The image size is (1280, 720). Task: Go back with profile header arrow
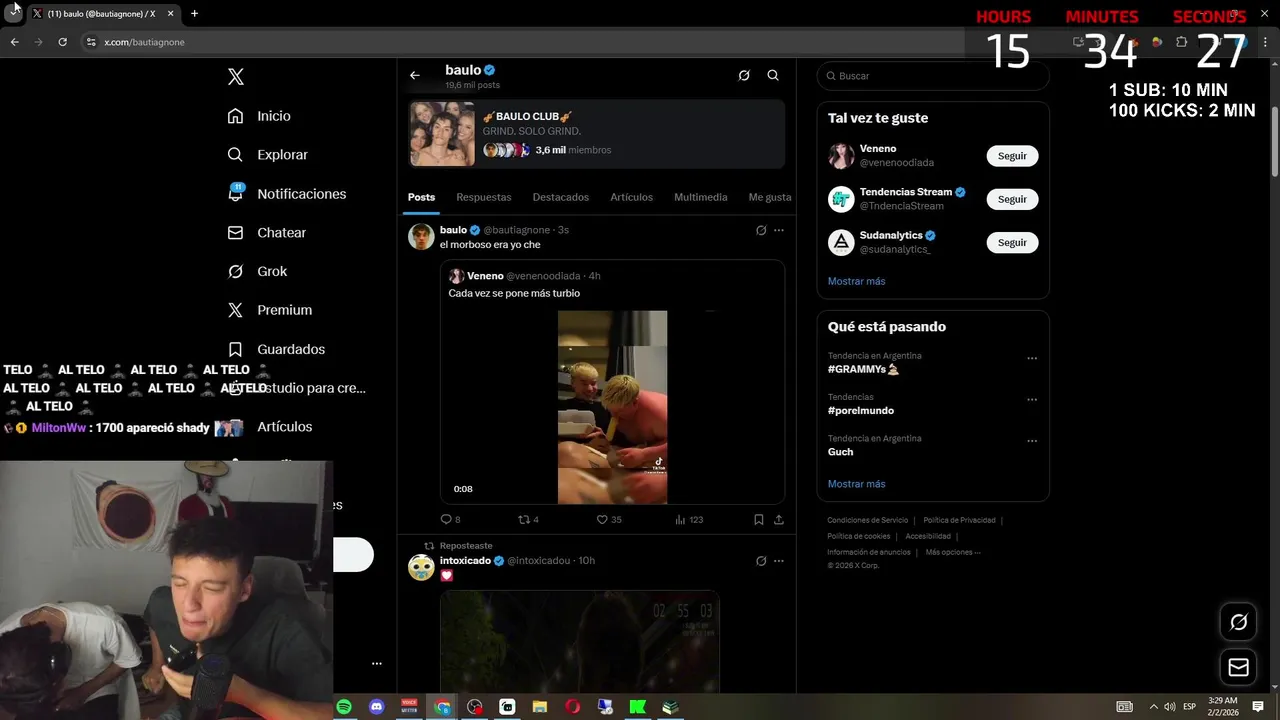[x=415, y=75]
